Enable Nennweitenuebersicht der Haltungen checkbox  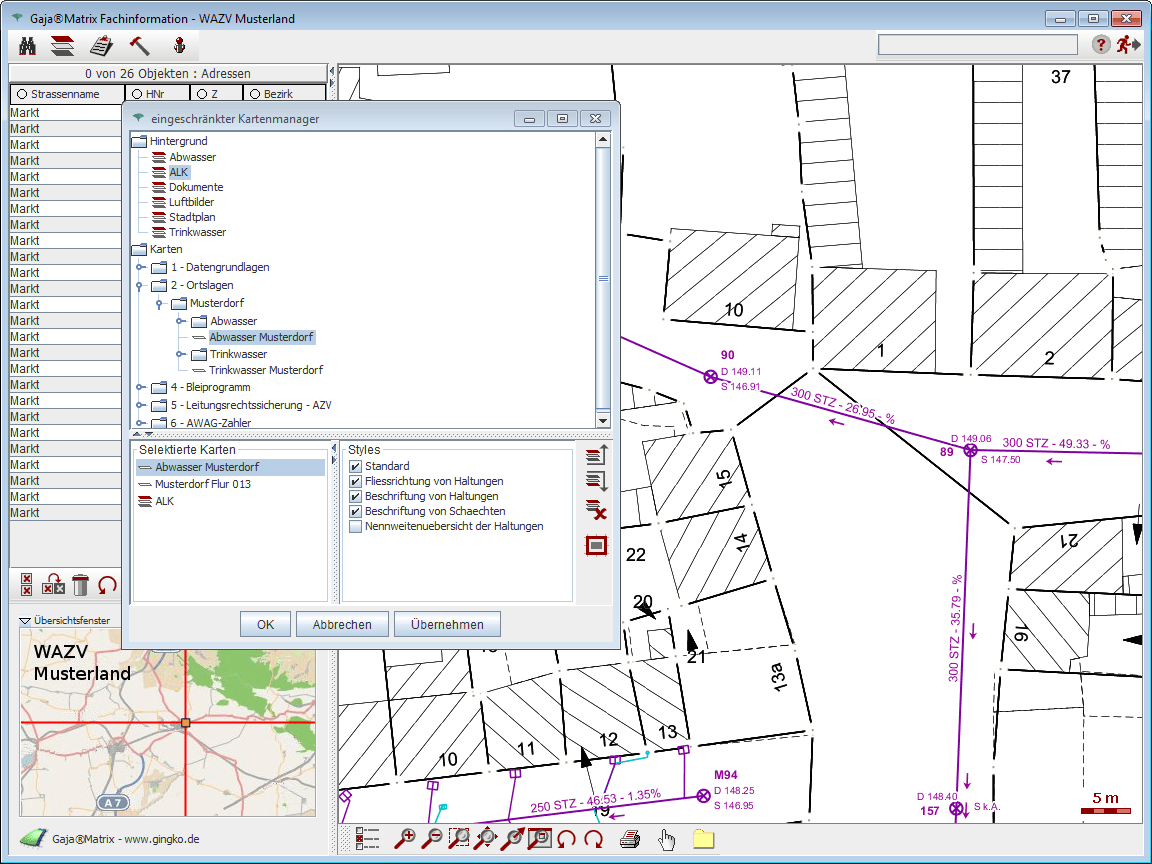(355, 526)
